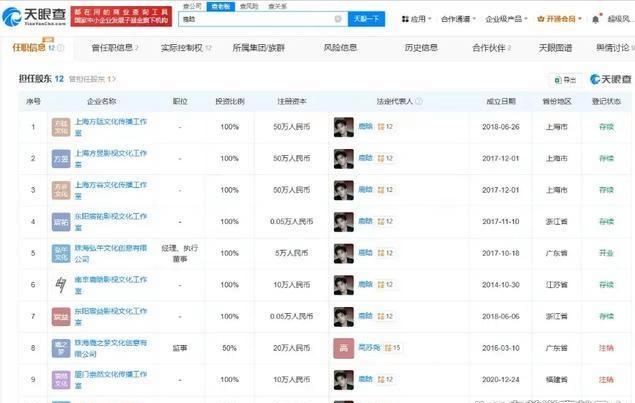Click the 12 companies badge in row 4
The image size is (635, 403).
tap(385, 222)
